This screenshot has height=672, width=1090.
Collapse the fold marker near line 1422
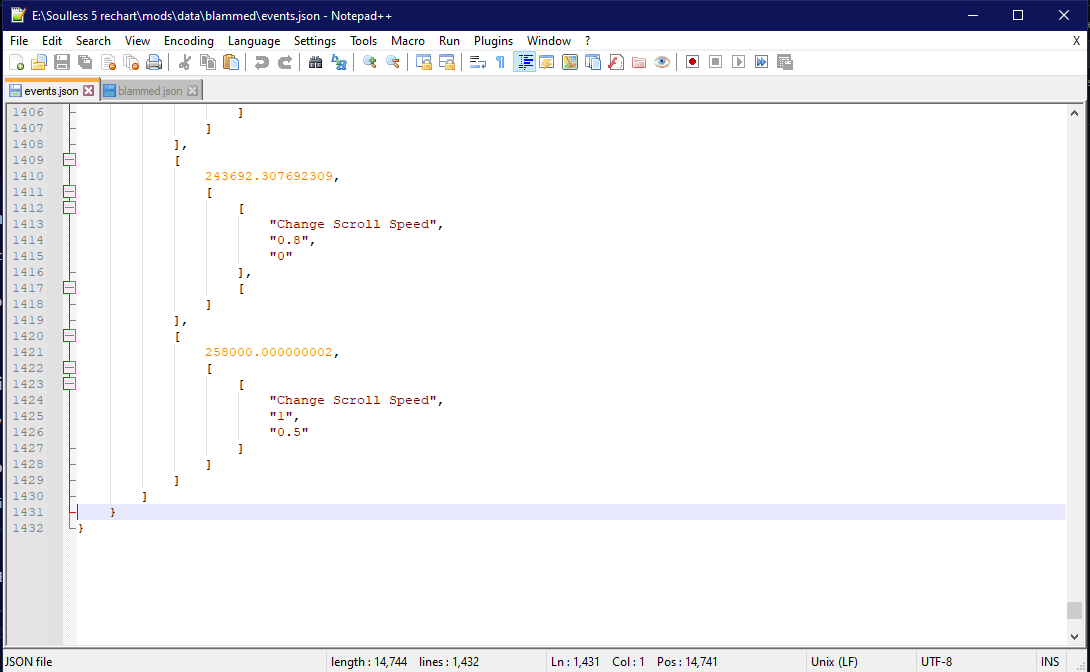tap(69, 368)
